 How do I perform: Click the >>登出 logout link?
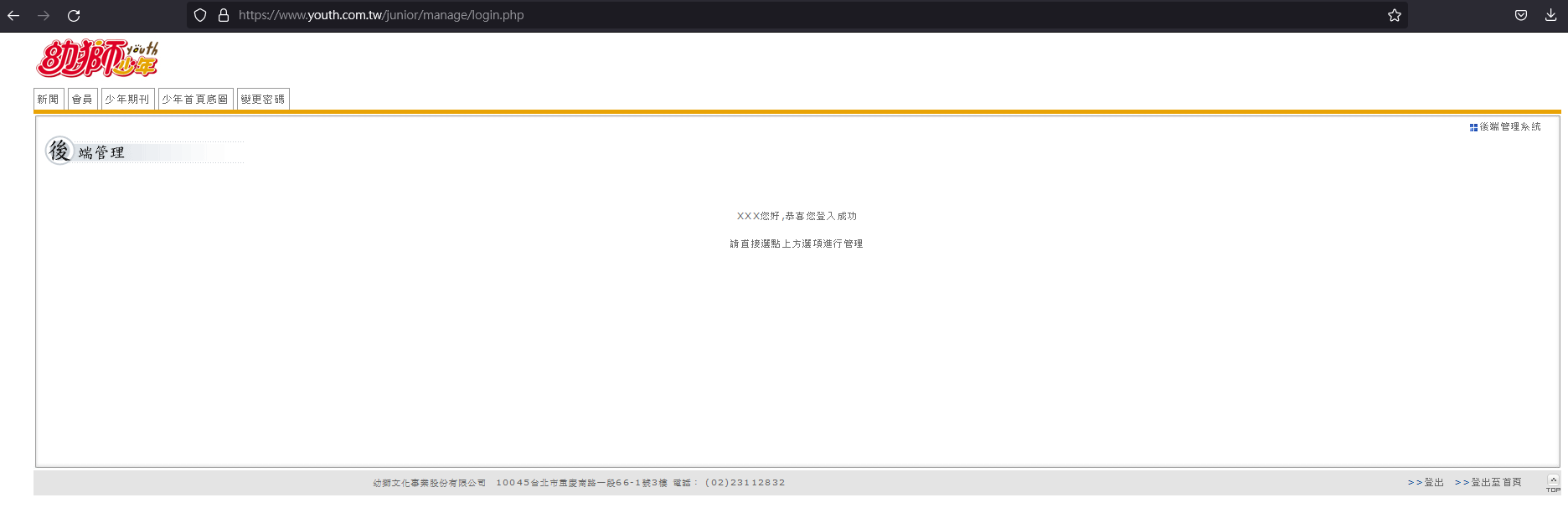click(1426, 483)
